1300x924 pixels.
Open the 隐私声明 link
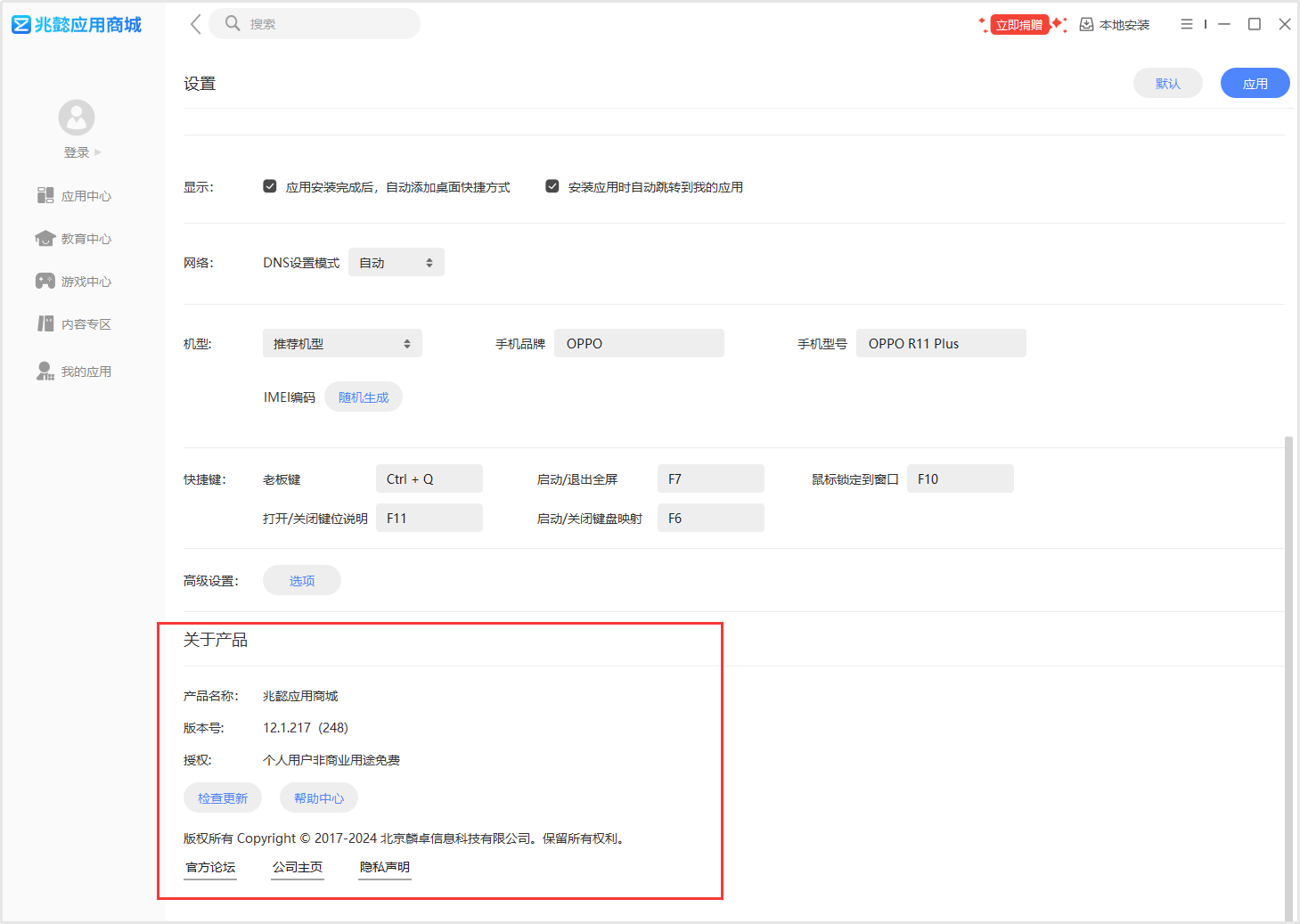[x=384, y=866]
